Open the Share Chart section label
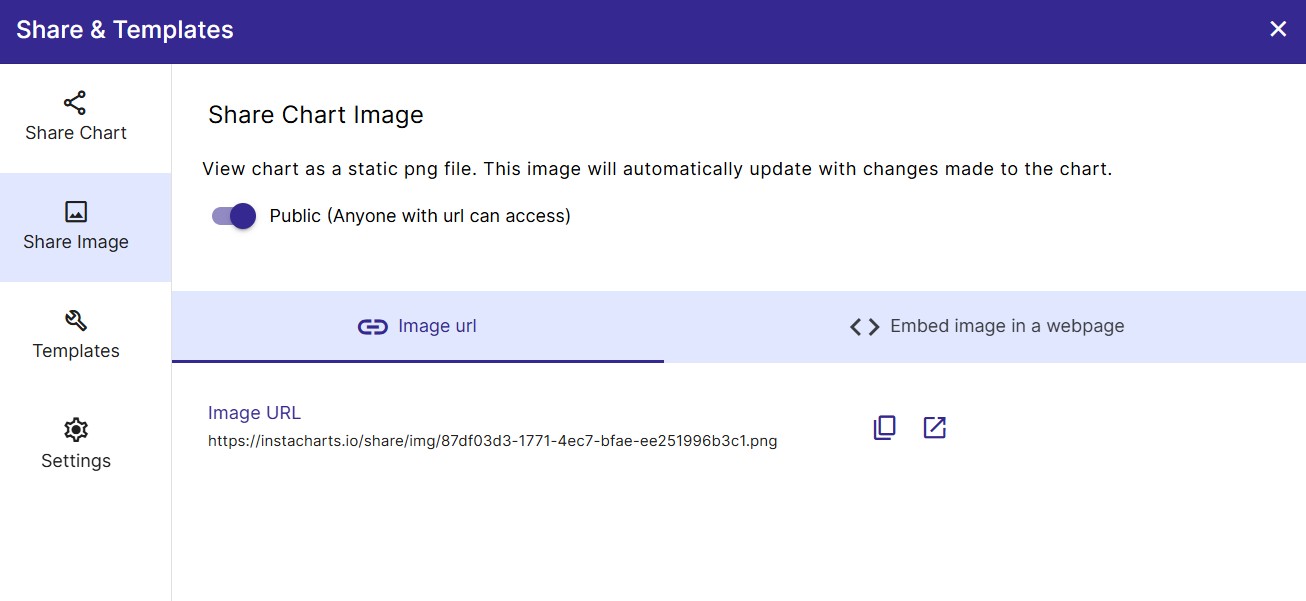Image resolution: width=1306 pixels, height=601 pixels. coord(76,133)
